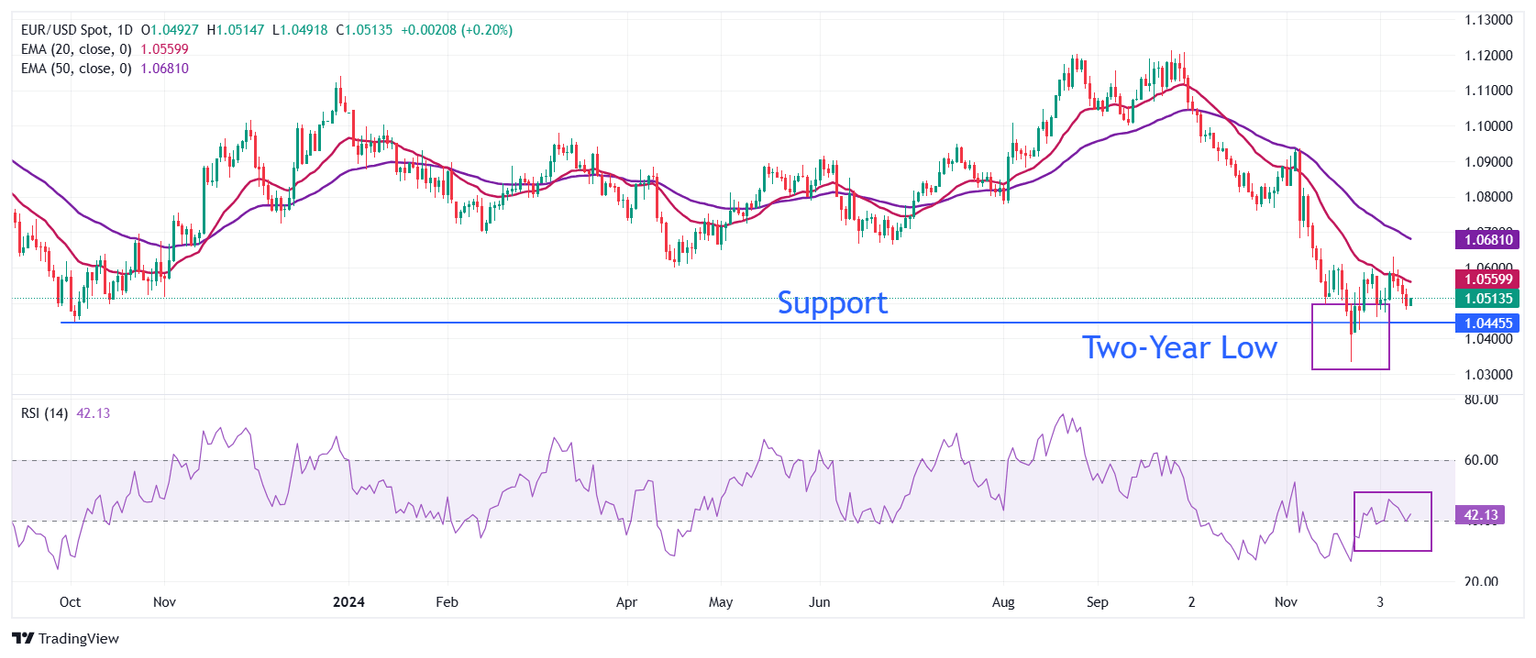Click the green 1.05135 current price tag

point(1490,298)
